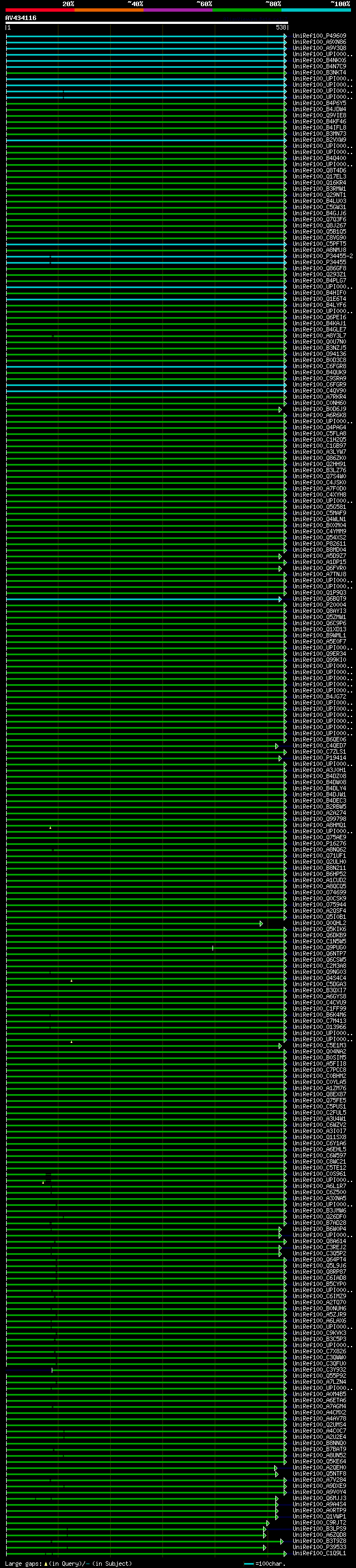Select the UniRef100_B3MN73 label

click(319, 133)
